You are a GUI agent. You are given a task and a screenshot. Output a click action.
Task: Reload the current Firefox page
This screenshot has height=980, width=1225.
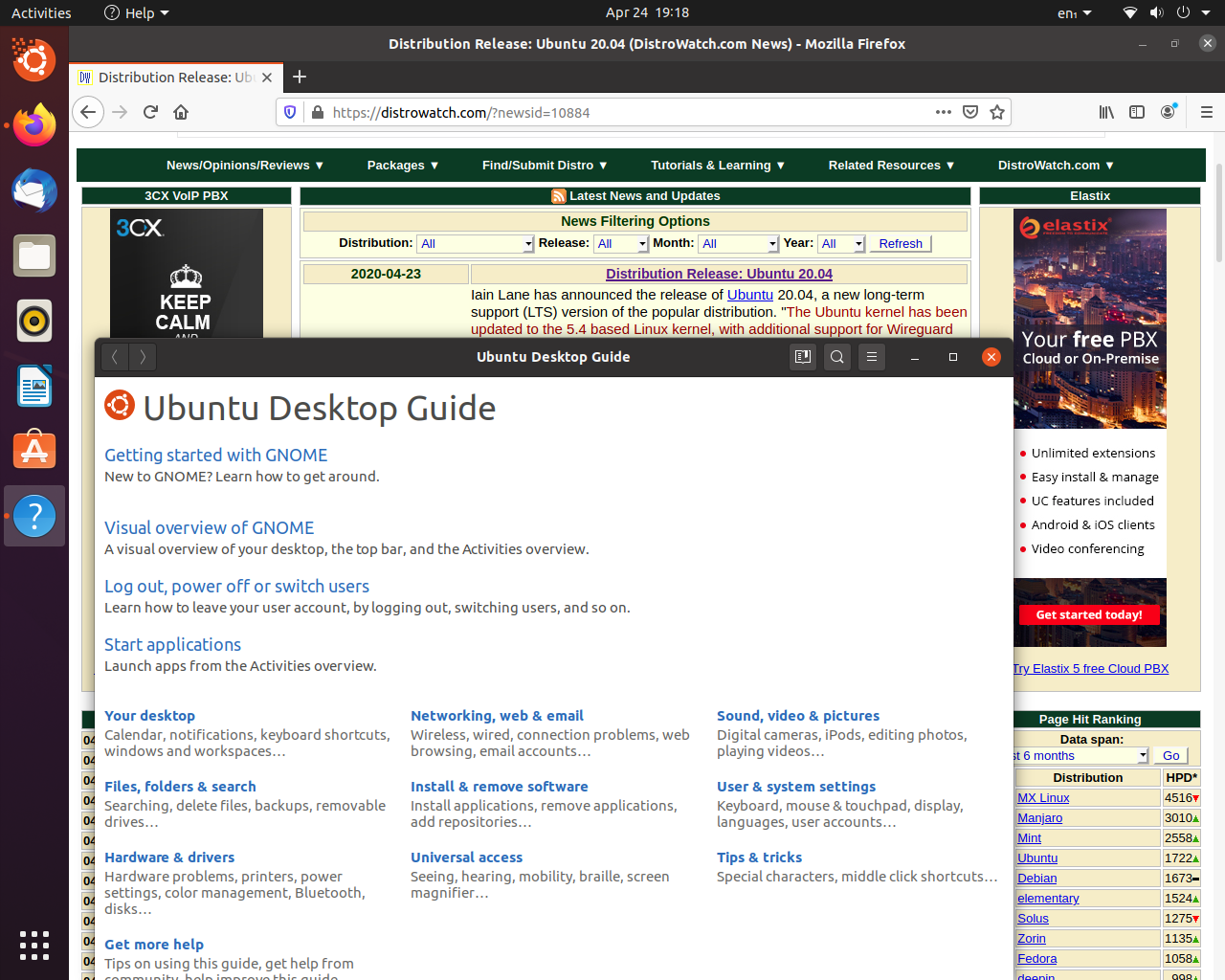[x=150, y=112]
